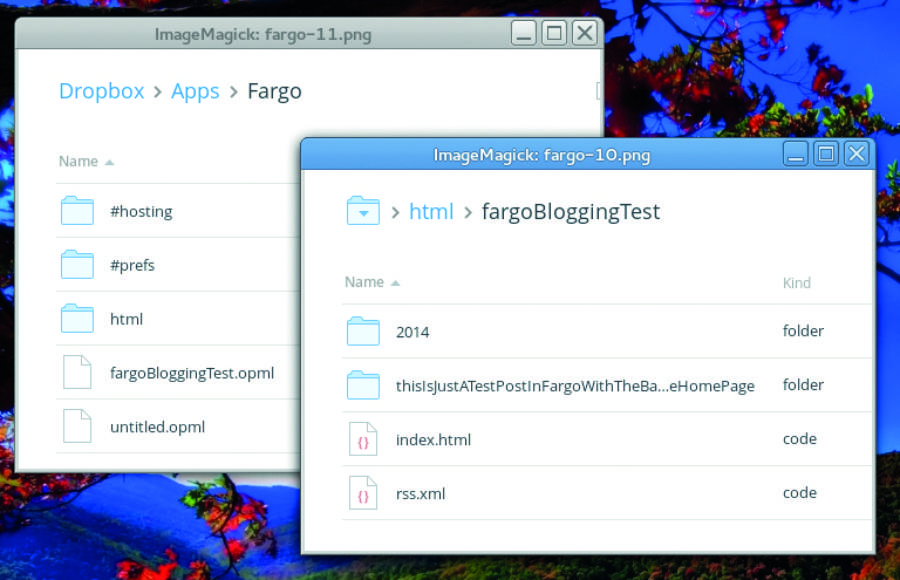Select the index.html file name
900x580 pixels.
tap(433, 440)
